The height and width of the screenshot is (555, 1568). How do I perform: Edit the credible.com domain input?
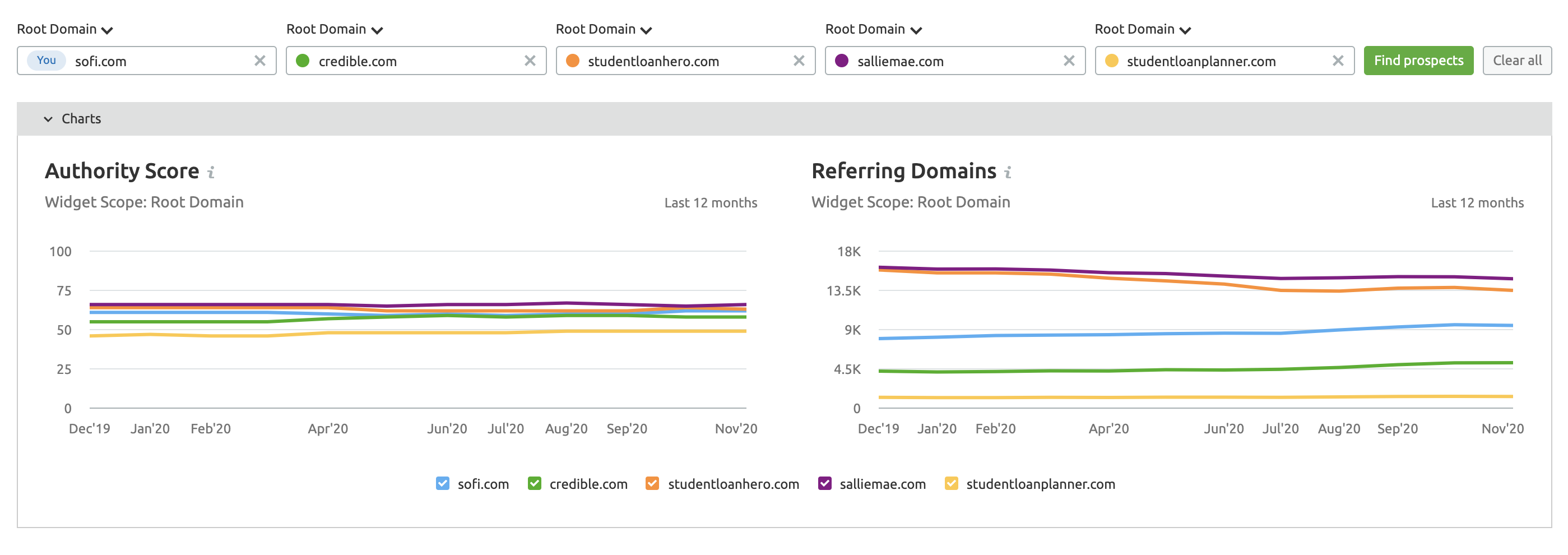click(417, 62)
